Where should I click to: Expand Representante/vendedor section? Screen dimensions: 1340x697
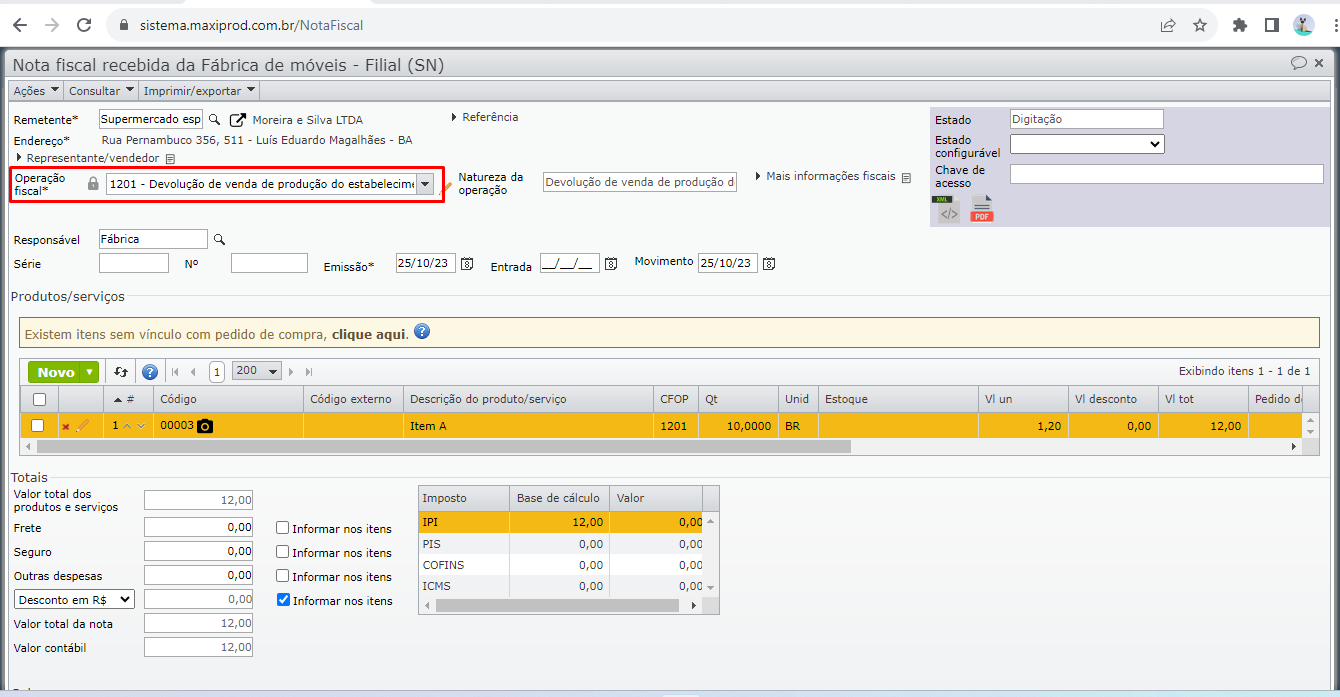pos(86,158)
